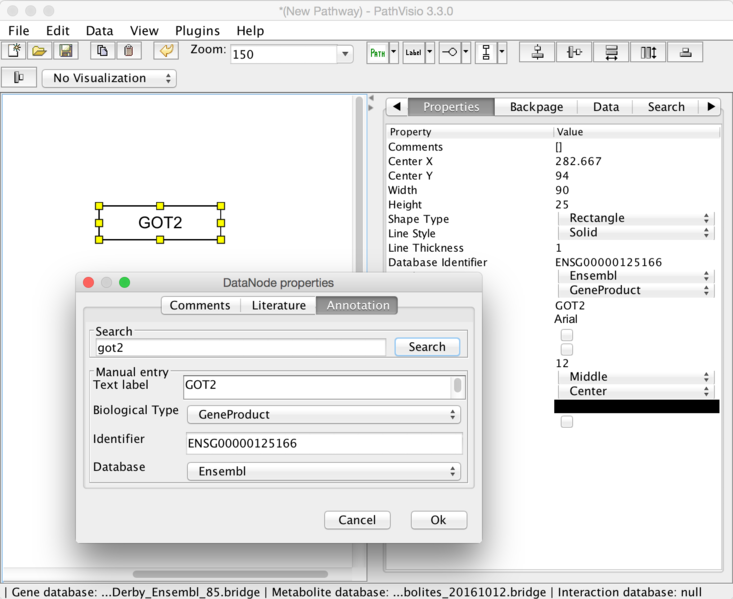733x599 pixels.
Task: Open the line tool dropdown arrow
Action: pyautogui.click(x=466, y=52)
